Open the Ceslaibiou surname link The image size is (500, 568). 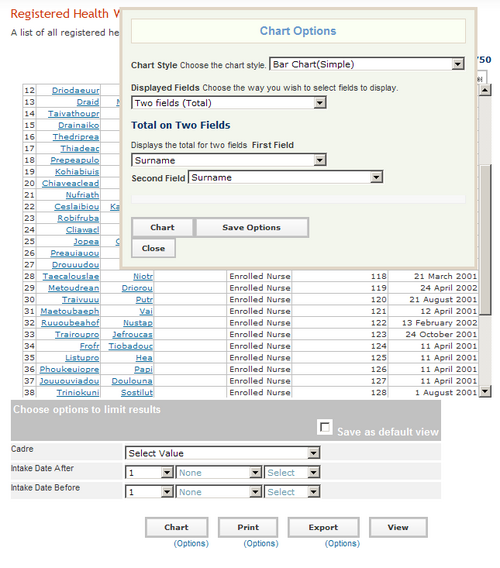click(x=77, y=206)
